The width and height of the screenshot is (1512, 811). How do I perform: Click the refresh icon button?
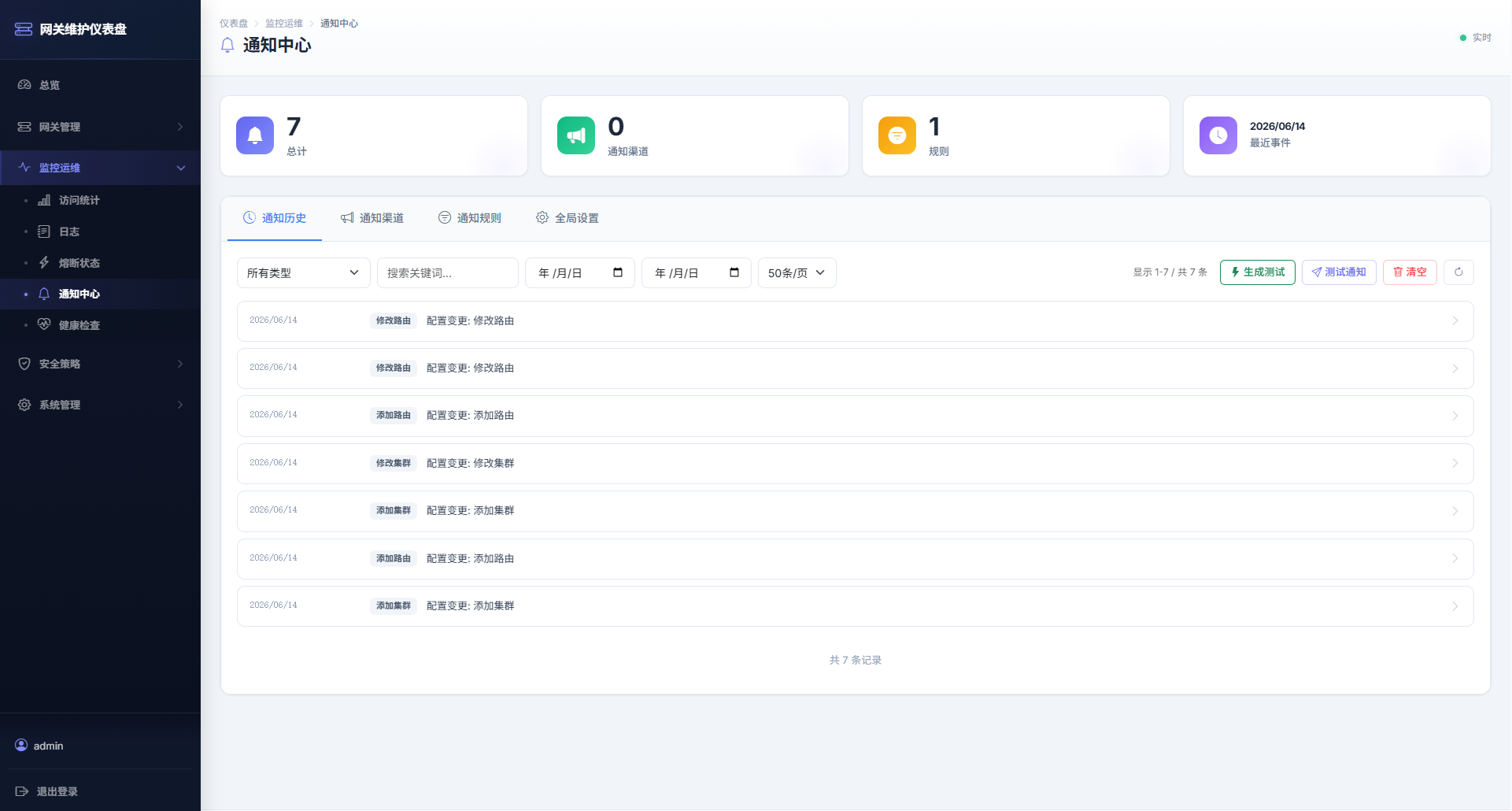tap(1458, 272)
